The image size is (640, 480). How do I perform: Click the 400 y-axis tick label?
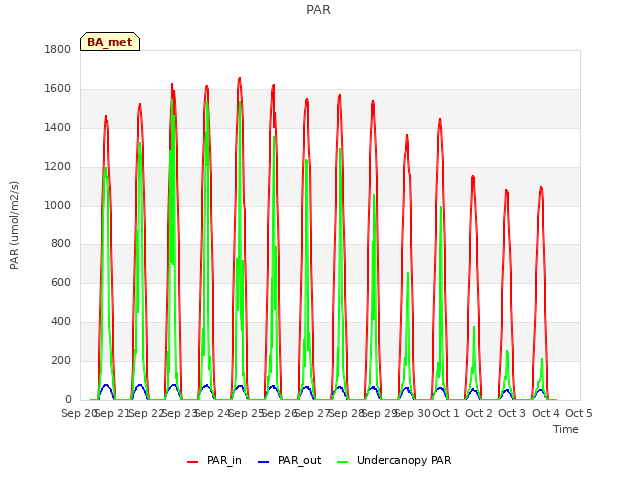pos(61,322)
